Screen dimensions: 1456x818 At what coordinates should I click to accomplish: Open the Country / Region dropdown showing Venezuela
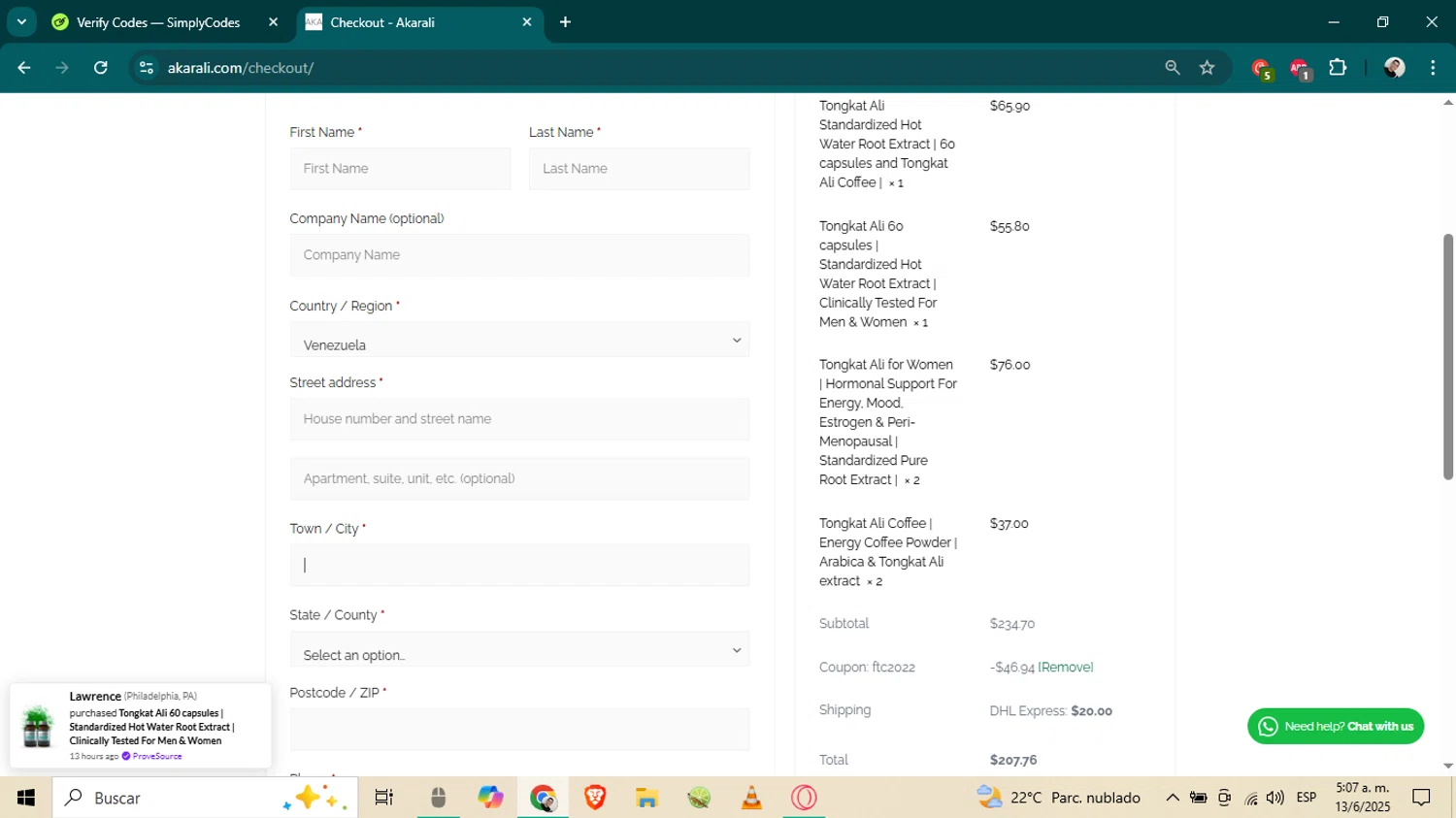click(519, 340)
